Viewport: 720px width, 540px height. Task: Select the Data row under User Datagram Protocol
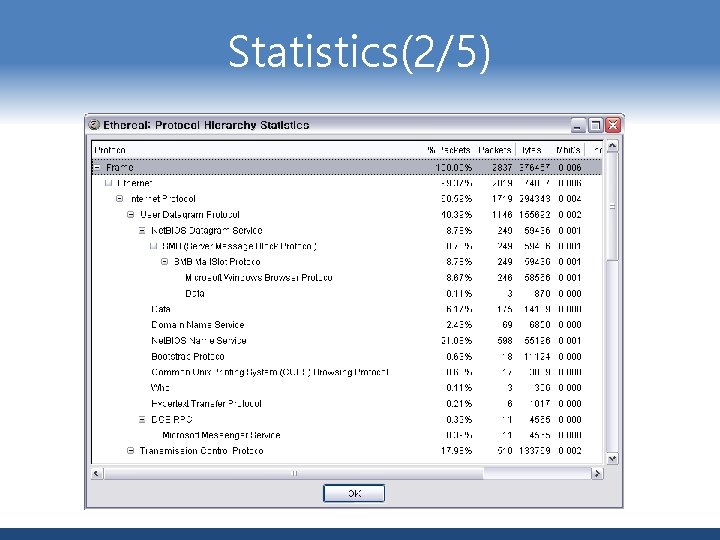coord(347,309)
